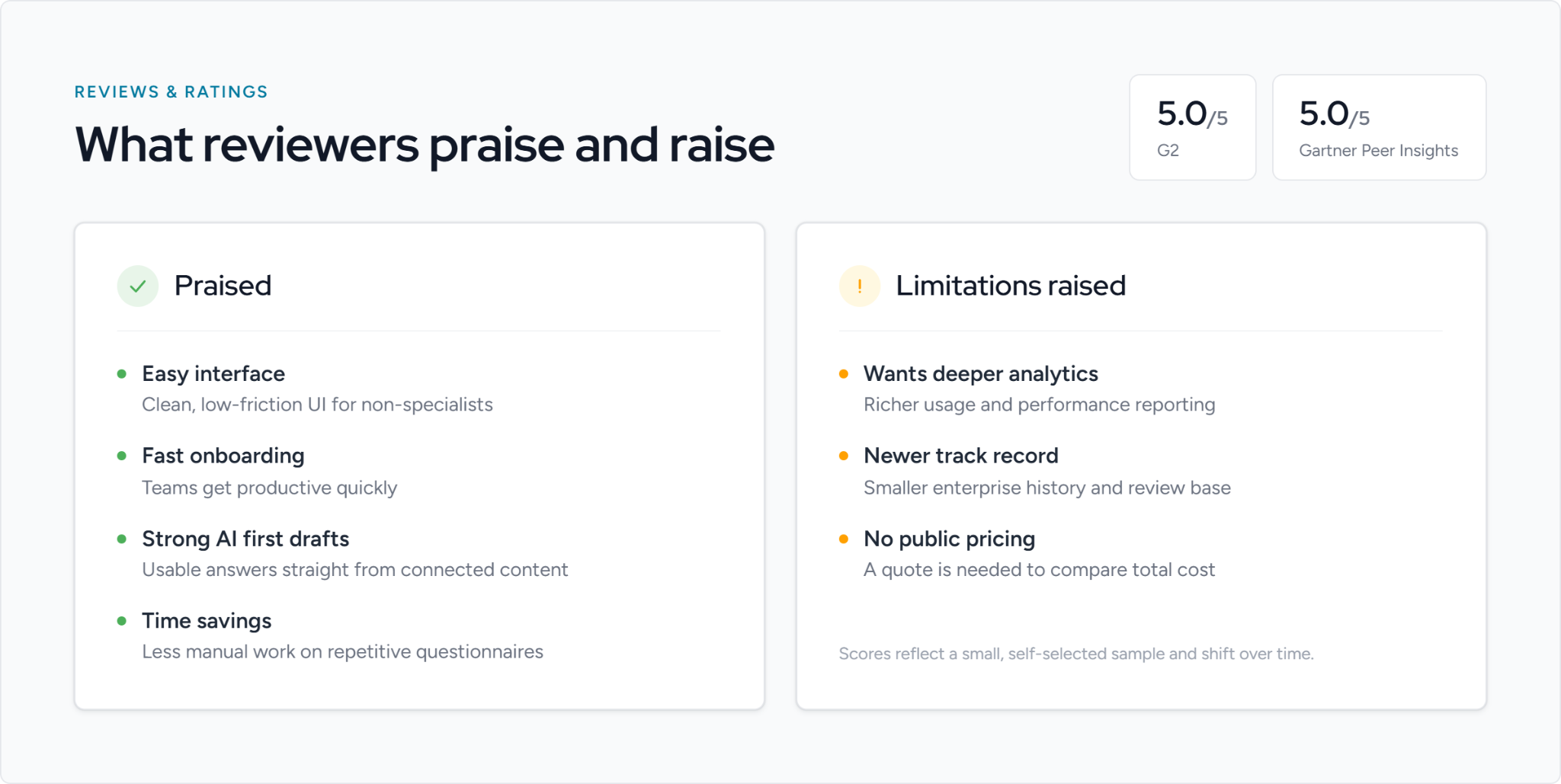Click the Wants deeper analytics item title
The image size is (1561, 784).
point(981,374)
